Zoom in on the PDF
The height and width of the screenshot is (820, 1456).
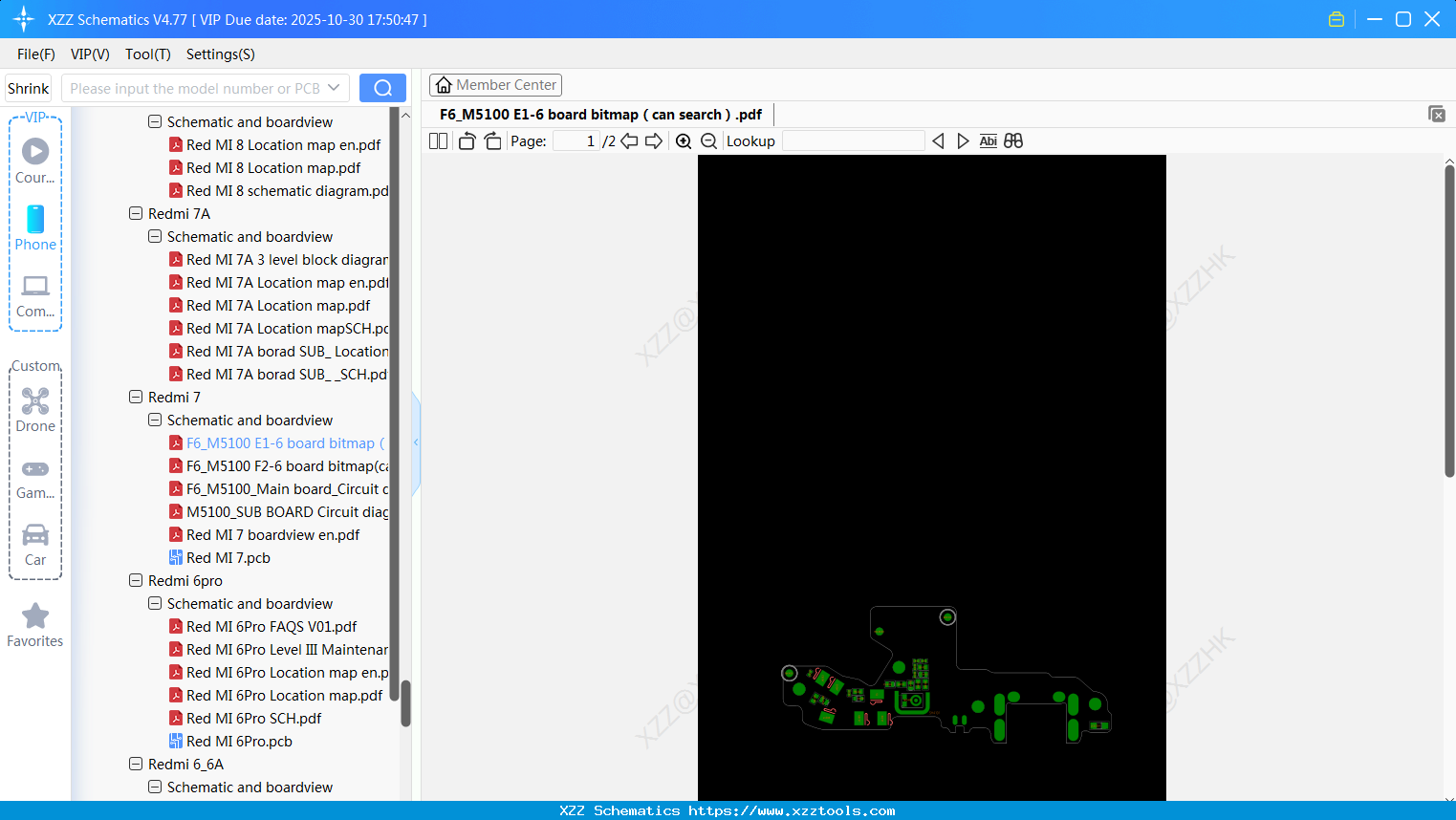tap(684, 140)
